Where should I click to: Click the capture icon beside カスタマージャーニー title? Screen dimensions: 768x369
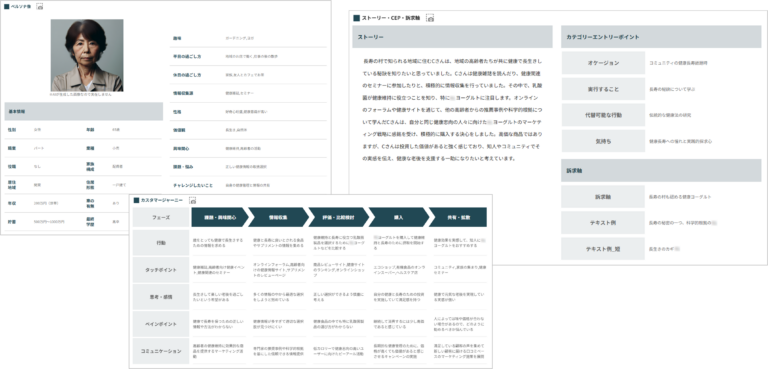(193, 200)
